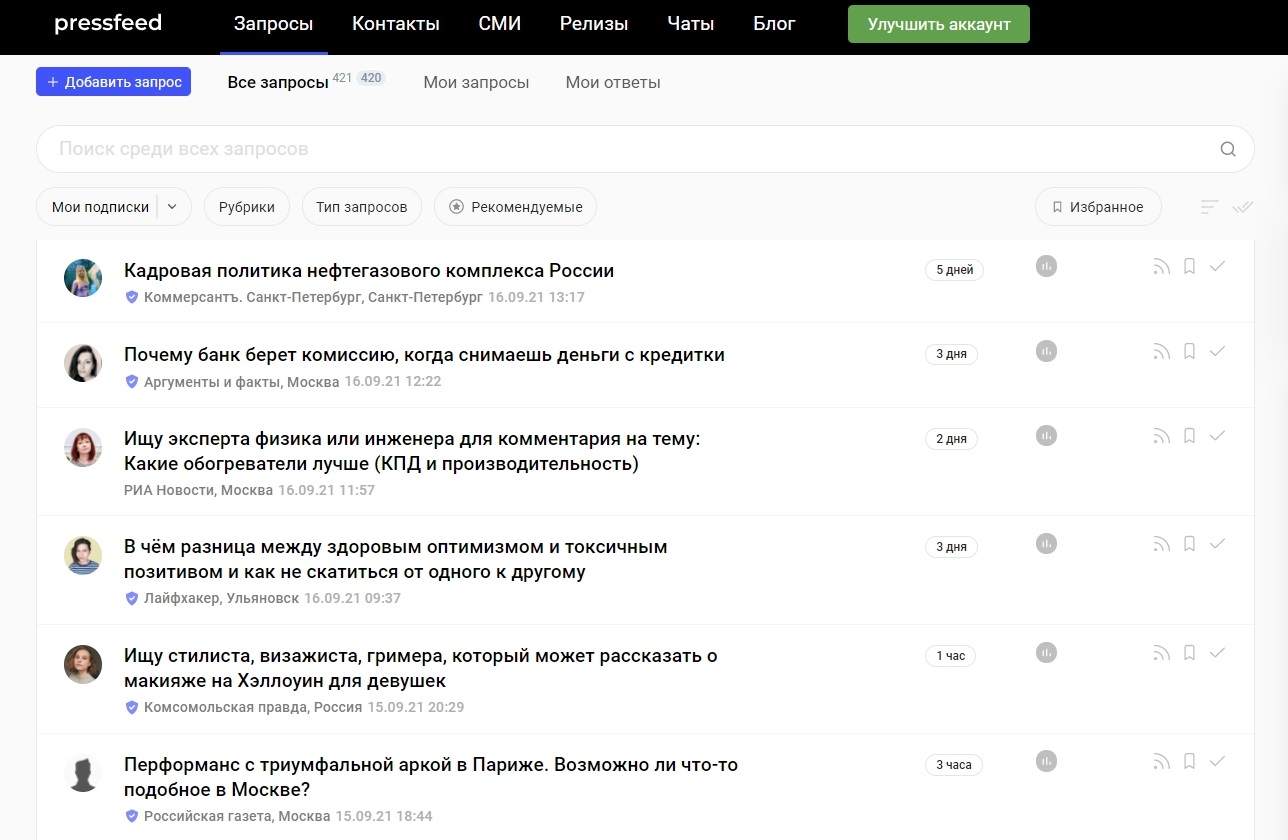Viewport: 1288px width, 840px height.
Task: Open request Кадровая политика нефтегазового комплекса России
Action: coord(369,270)
